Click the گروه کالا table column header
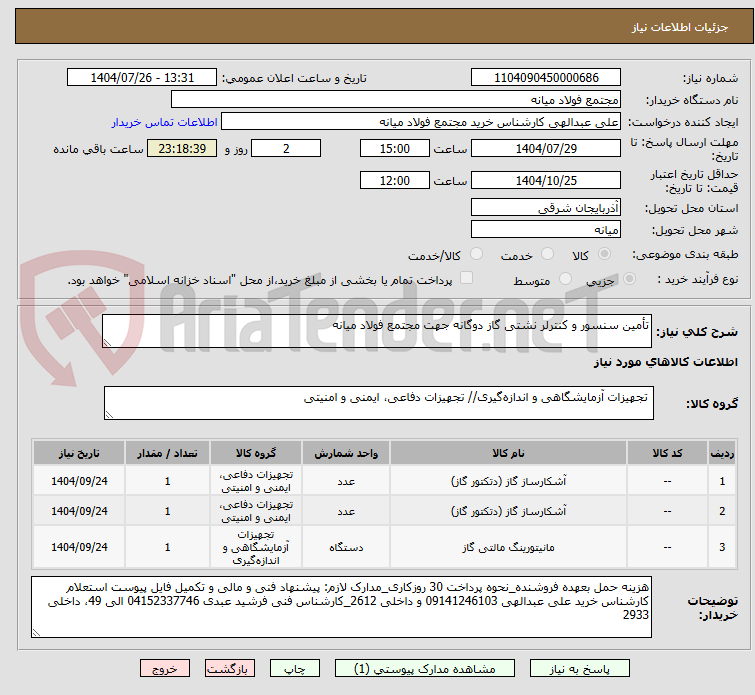The image size is (755, 695). point(256,453)
